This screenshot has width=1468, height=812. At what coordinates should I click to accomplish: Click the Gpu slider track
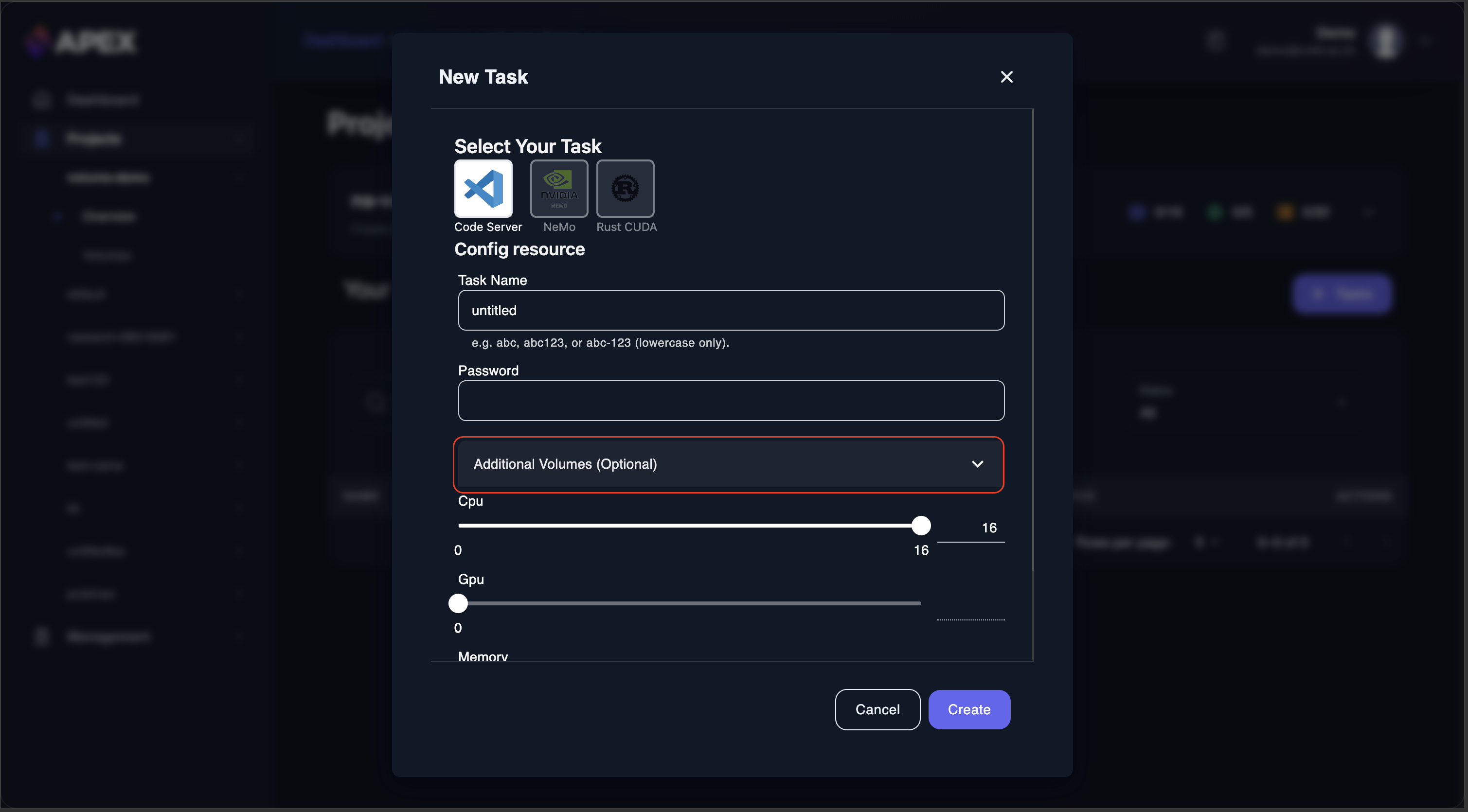tap(690, 603)
